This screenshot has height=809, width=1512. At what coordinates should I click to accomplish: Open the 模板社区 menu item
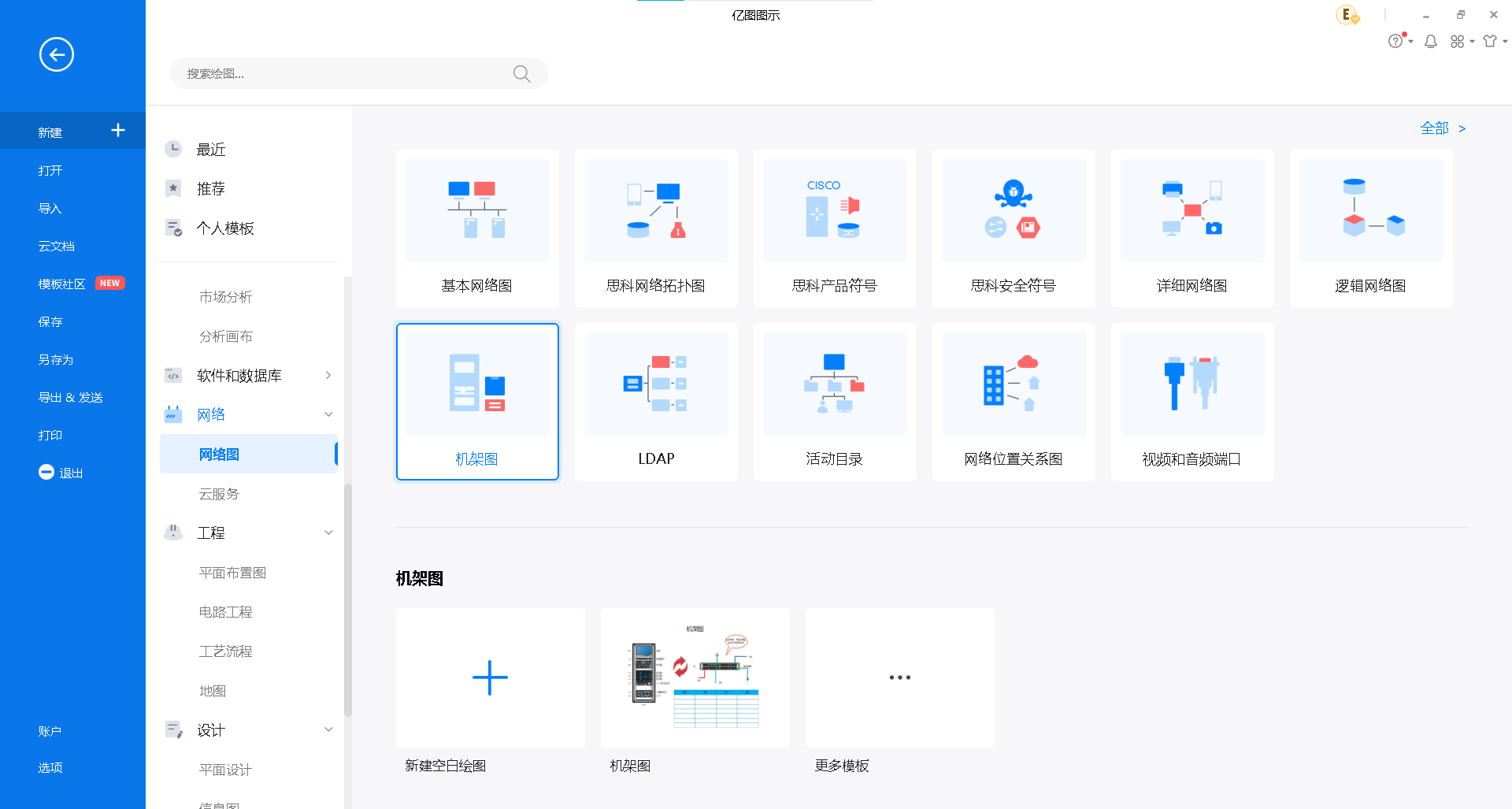[x=61, y=284]
